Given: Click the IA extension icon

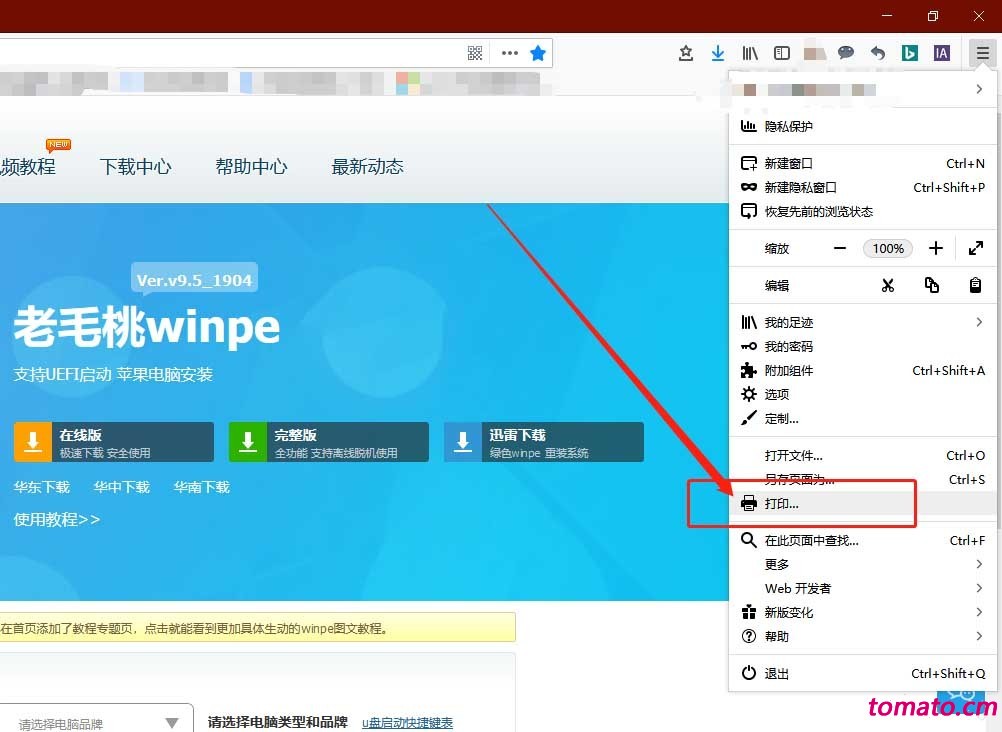Looking at the screenshot, I should (x=941, y=53).
